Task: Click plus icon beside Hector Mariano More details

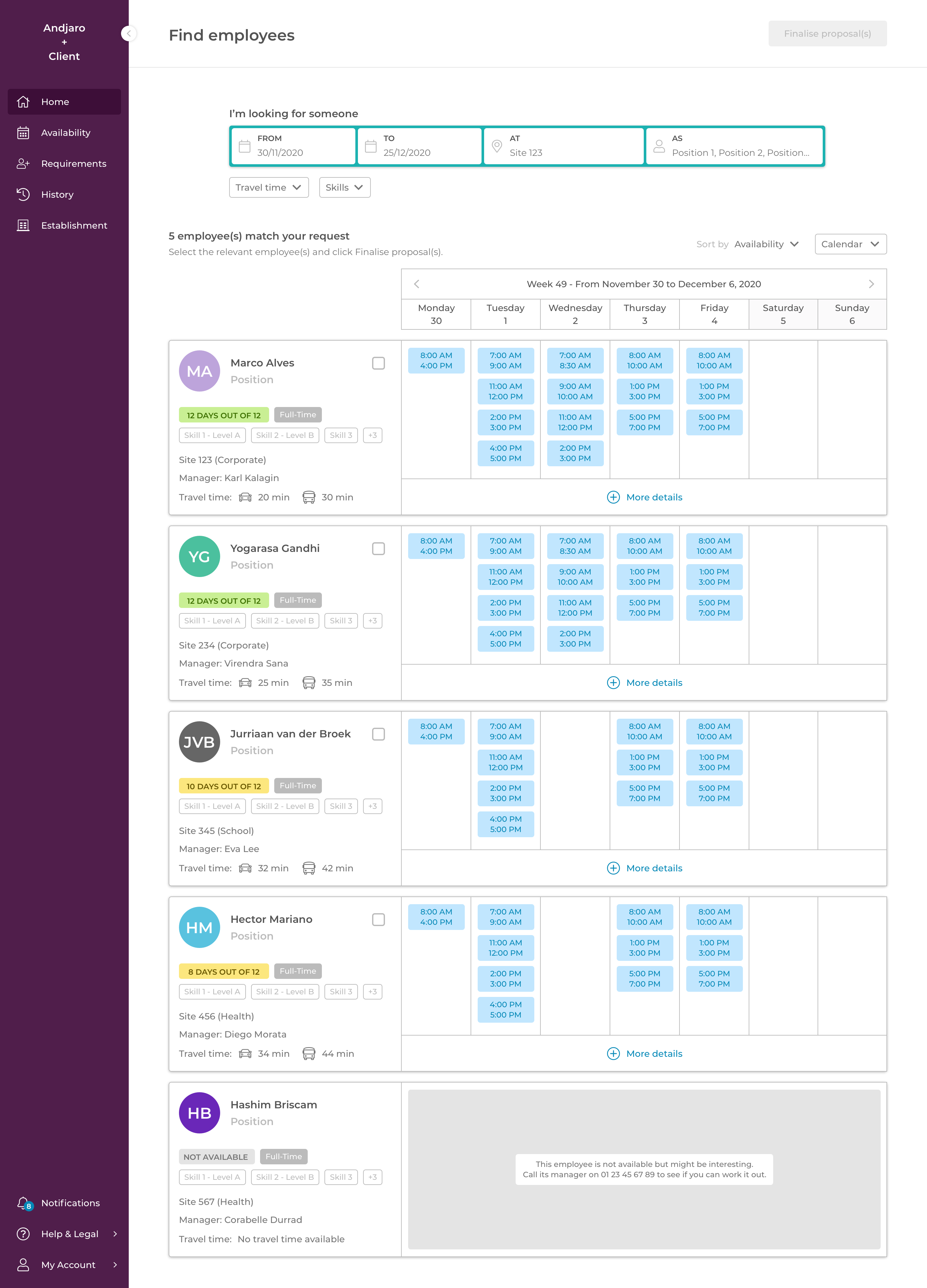Action: (x=613, y=1054)
